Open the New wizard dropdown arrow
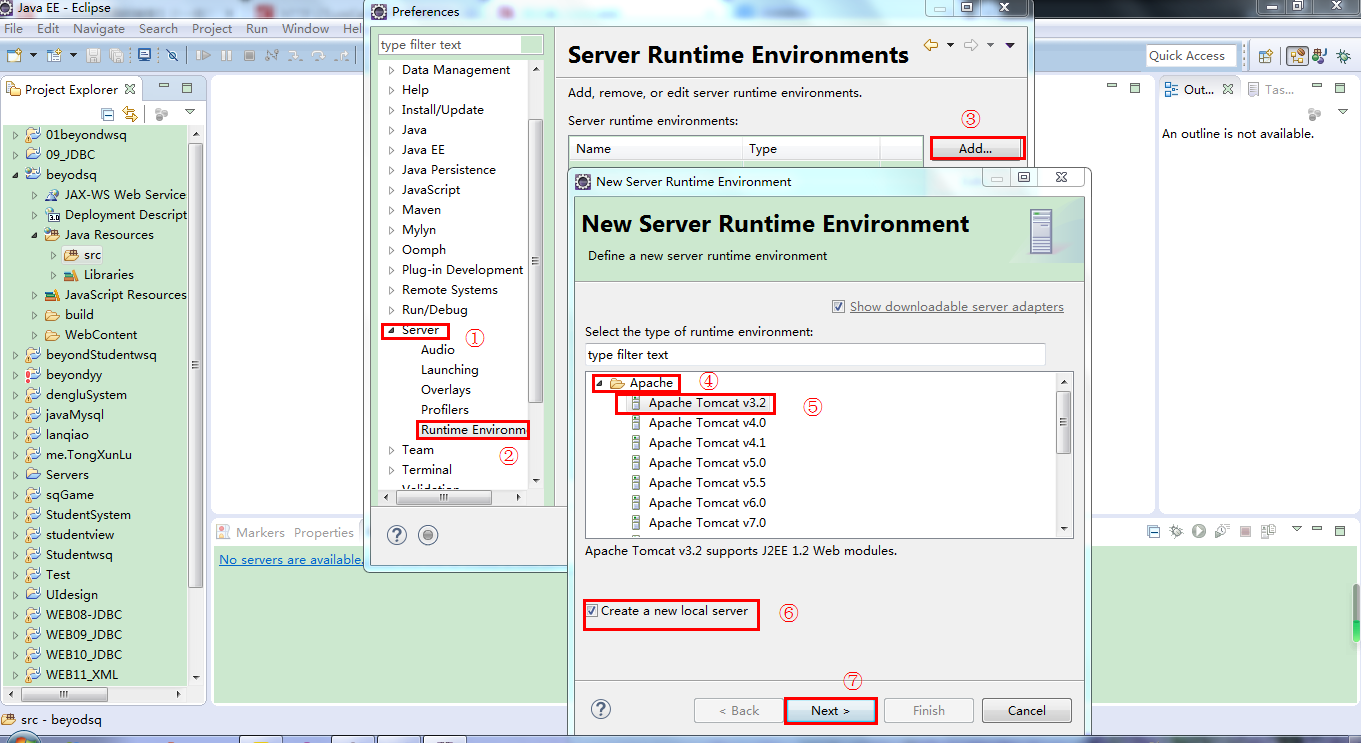 coord(34,56)
